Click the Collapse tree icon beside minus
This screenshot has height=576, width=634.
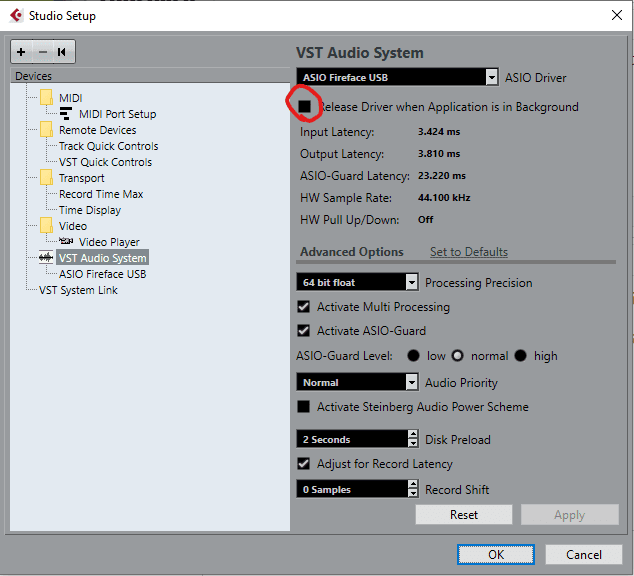(x=62, y=52)
